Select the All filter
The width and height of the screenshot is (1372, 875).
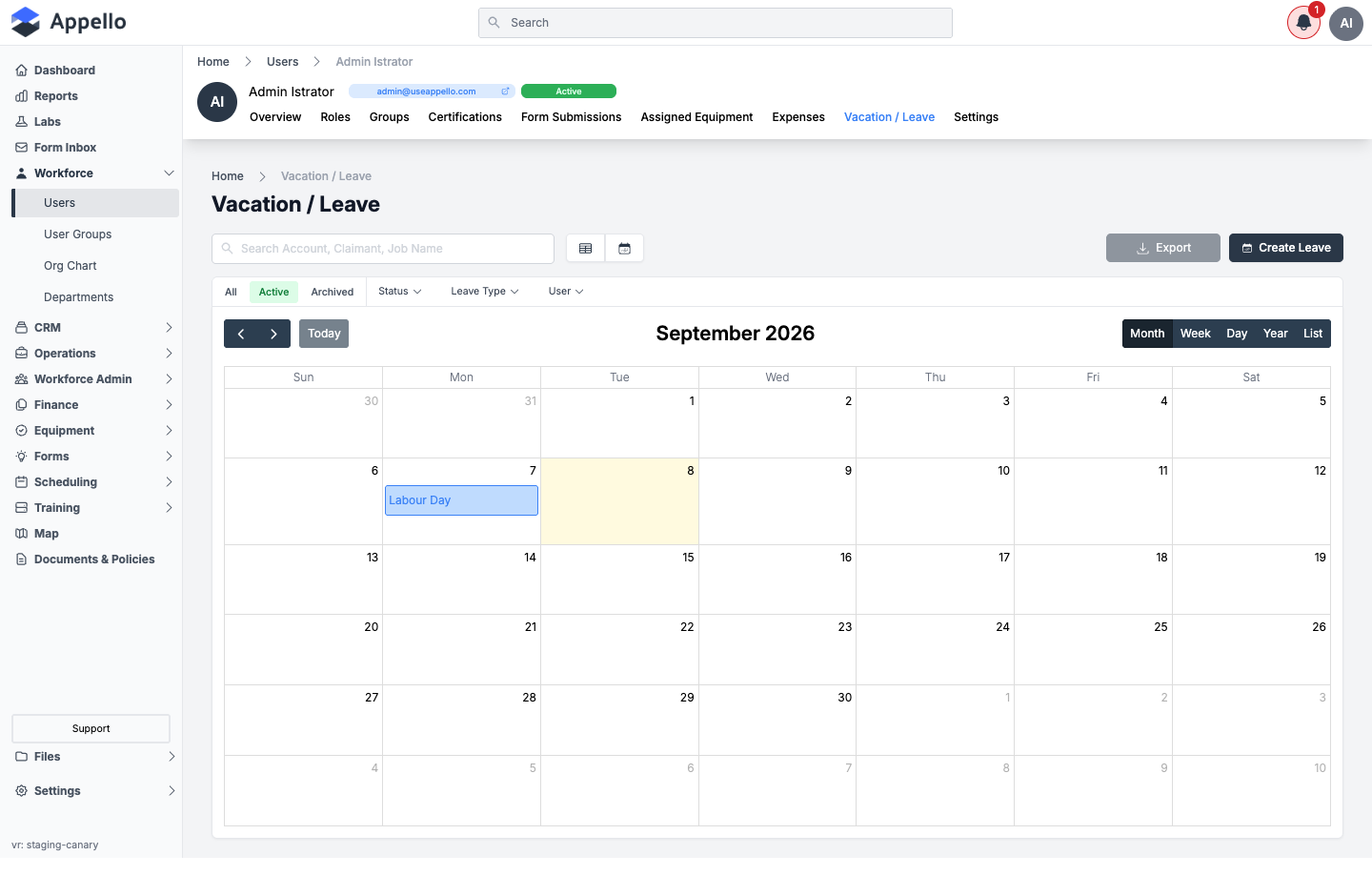coord(231,293)
